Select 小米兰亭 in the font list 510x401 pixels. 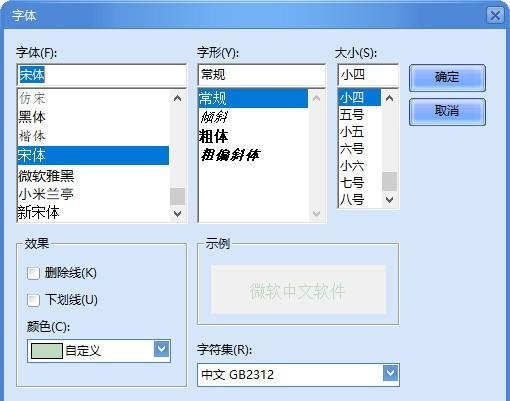[93, 194]
